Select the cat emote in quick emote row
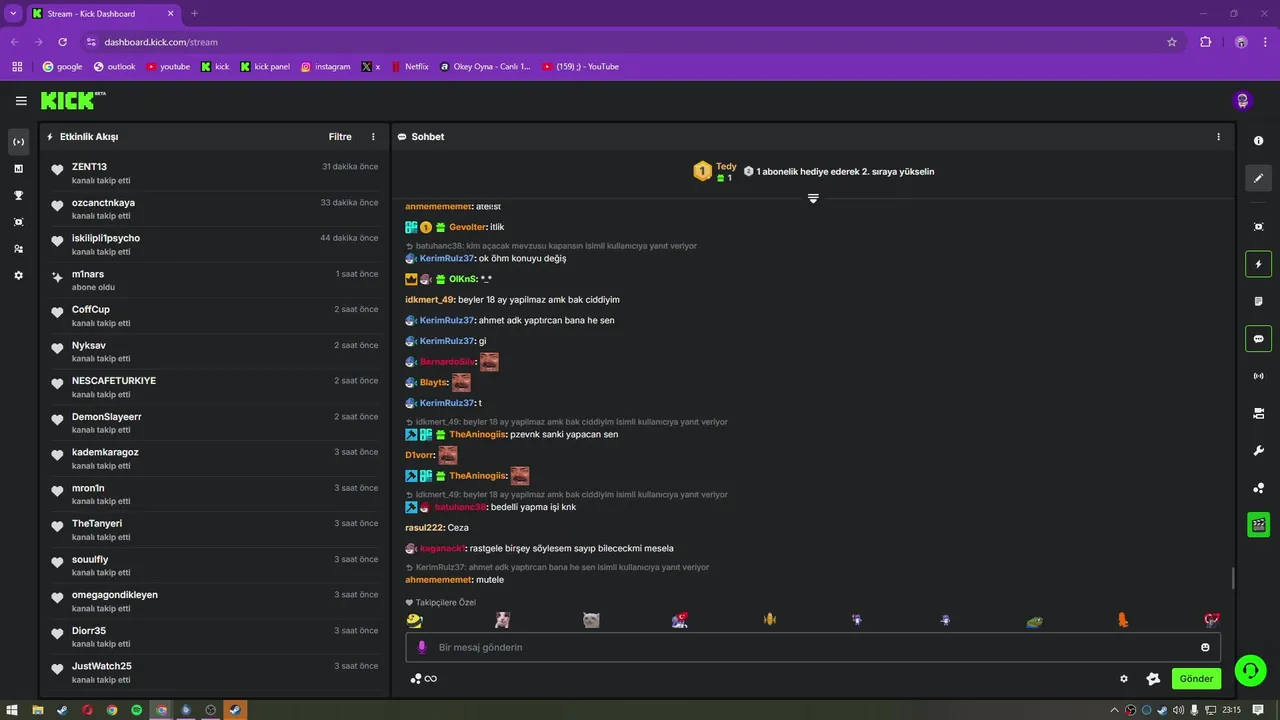The image size is (1280, 720). click(x=591, y=620)
